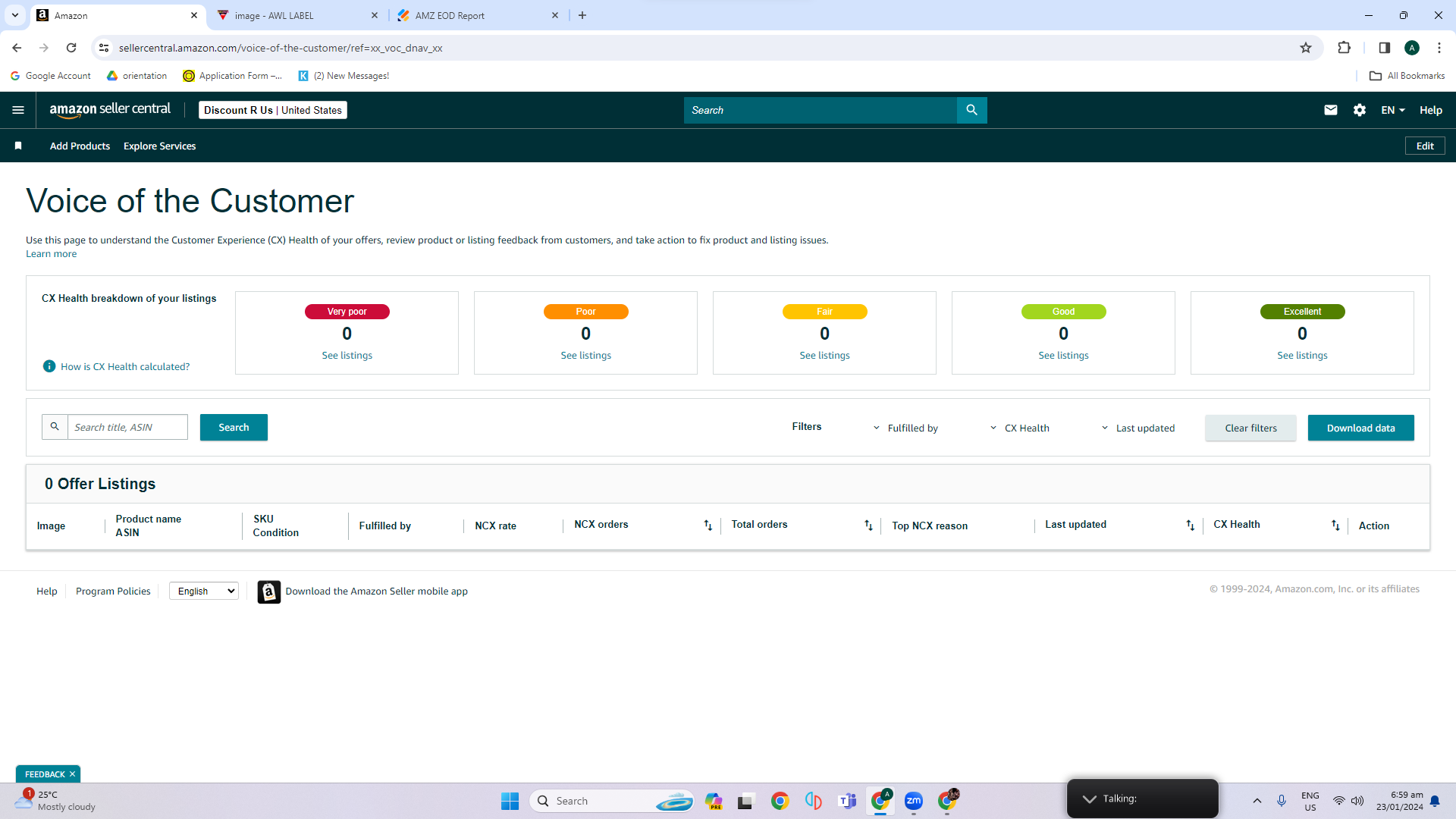Viewport: 1456px width, 819px height.
Task: Click the Amazon Seller Central logo
Action: pos(110,110)
